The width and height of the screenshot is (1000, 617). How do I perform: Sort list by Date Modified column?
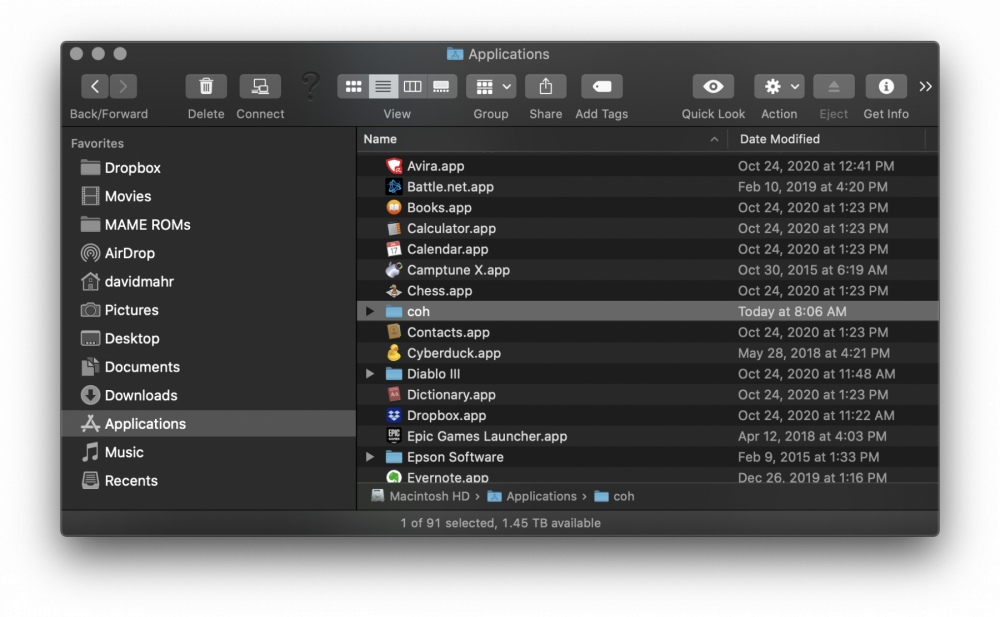point(780,139)
